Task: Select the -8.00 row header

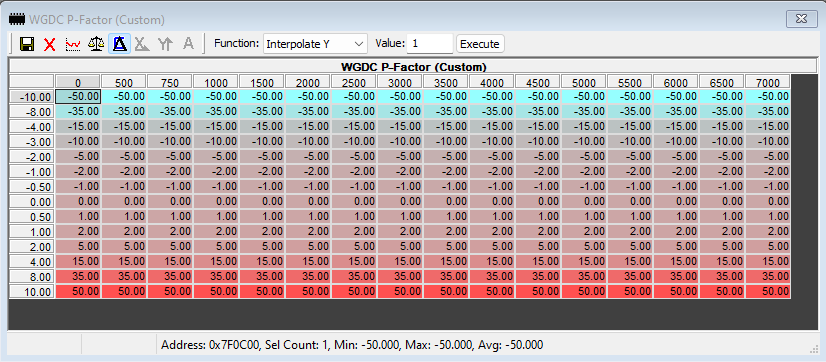Action: [x=32, y=112]
